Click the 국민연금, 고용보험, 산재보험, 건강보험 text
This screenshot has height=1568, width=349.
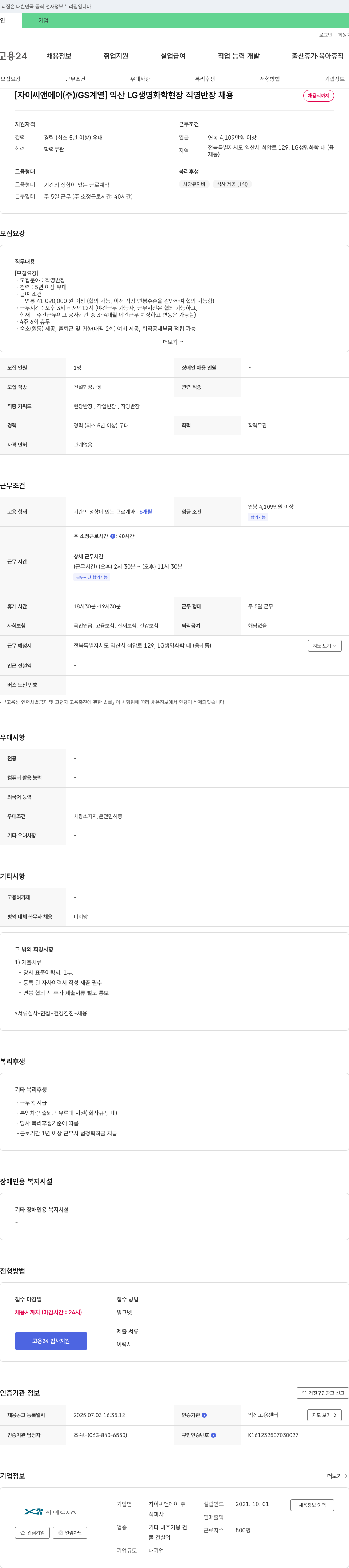click(116, 626)
